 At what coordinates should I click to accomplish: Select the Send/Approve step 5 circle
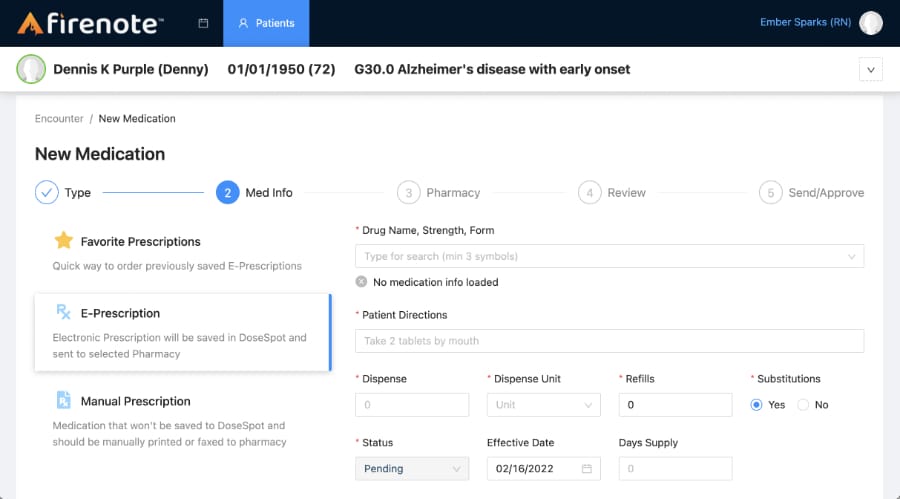coord(771,192)
